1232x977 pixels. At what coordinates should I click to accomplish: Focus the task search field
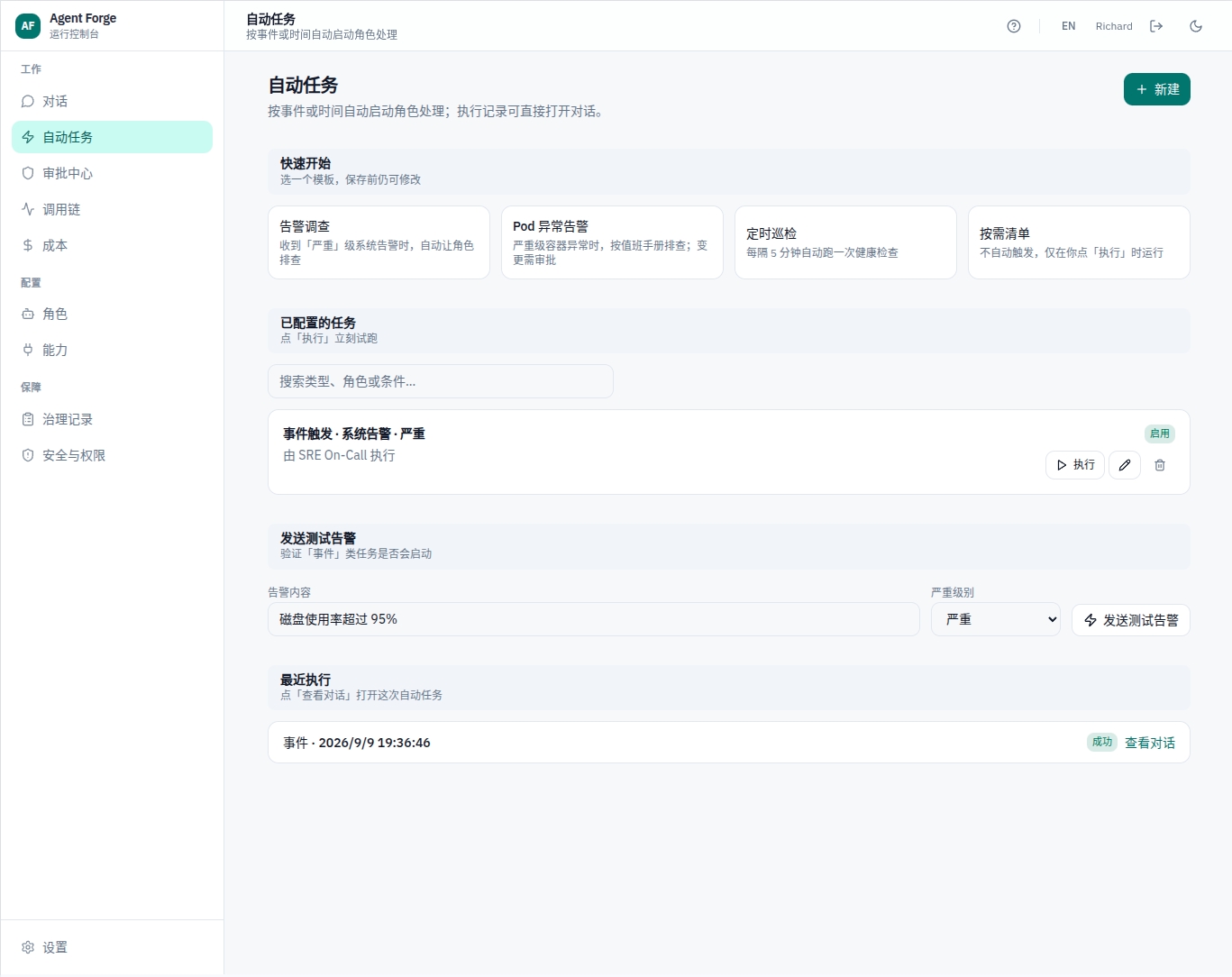point(441,381)
